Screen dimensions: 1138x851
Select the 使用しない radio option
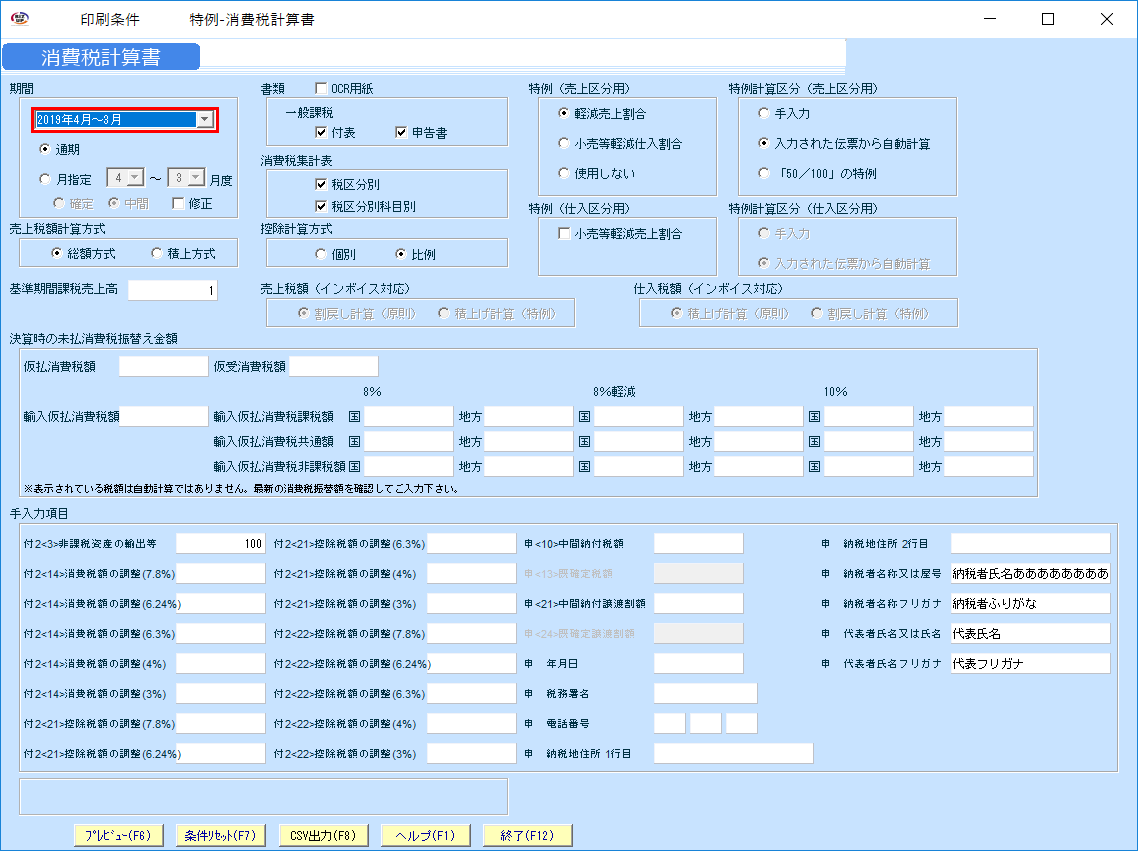click(x=565, y=172)
